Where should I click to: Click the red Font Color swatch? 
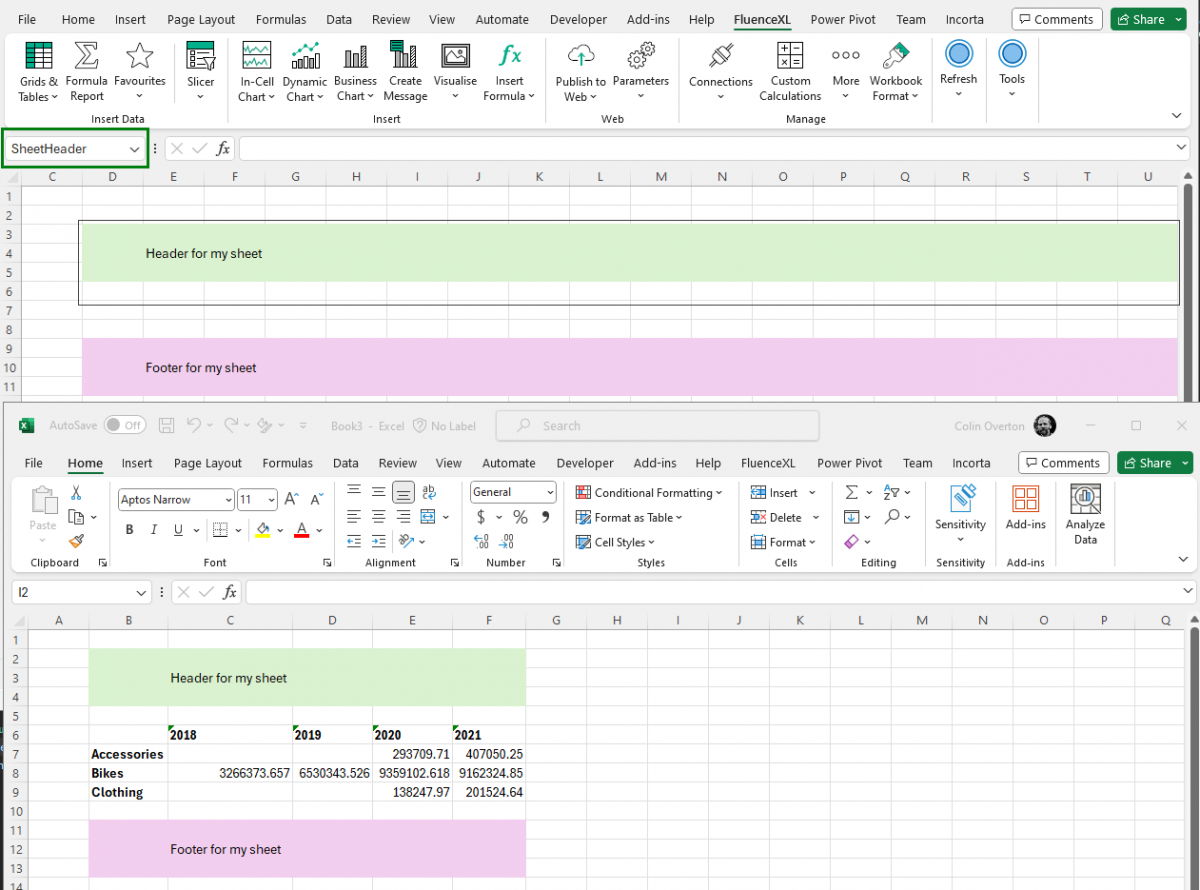tap(300, 529)
